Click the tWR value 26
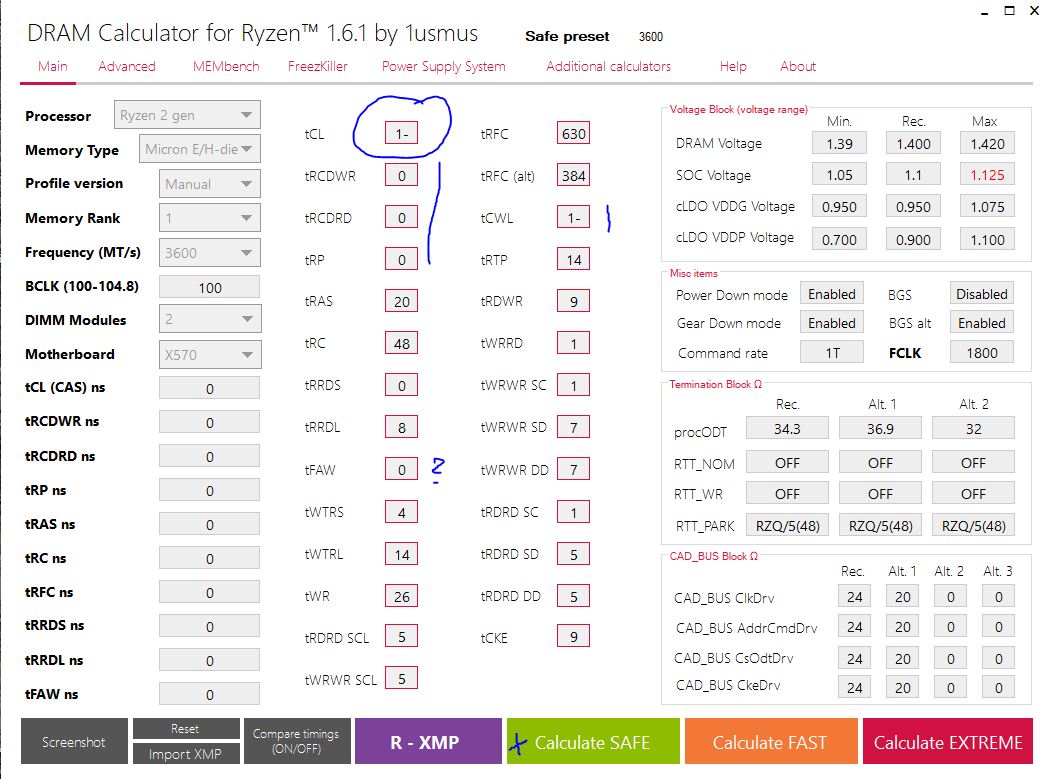Screen dimensions: 1049x779 [x=401, y=596]
